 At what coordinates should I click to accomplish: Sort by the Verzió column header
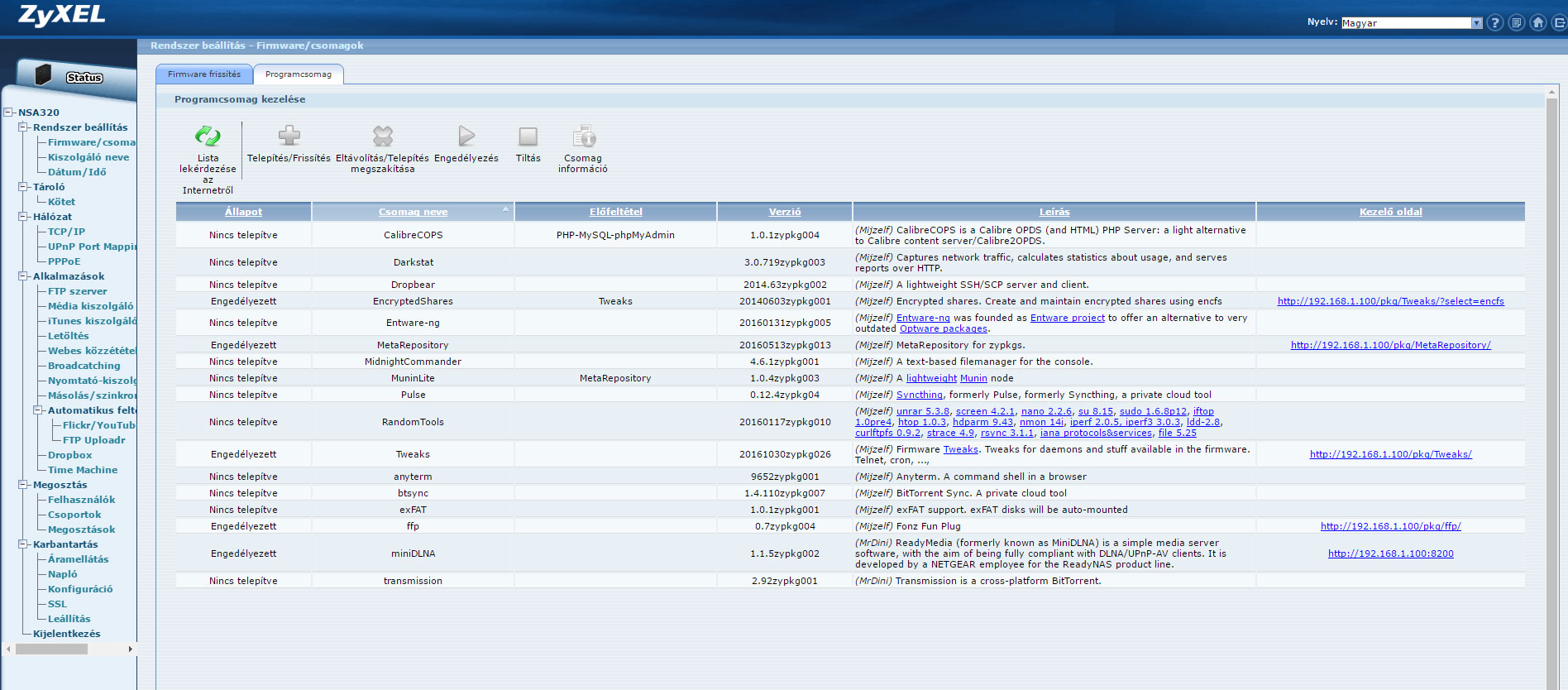785,212
